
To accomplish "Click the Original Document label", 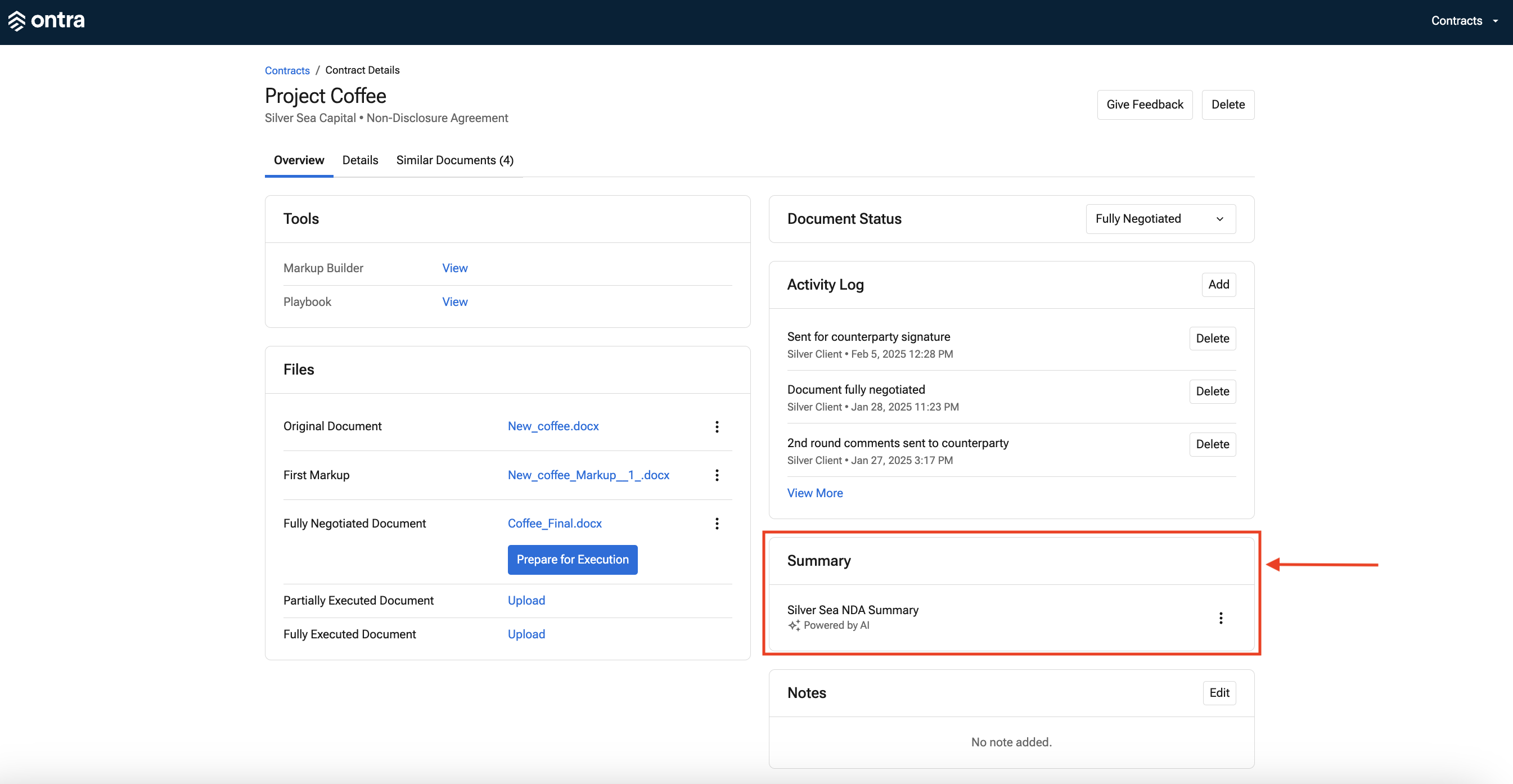I will point(332,426).
